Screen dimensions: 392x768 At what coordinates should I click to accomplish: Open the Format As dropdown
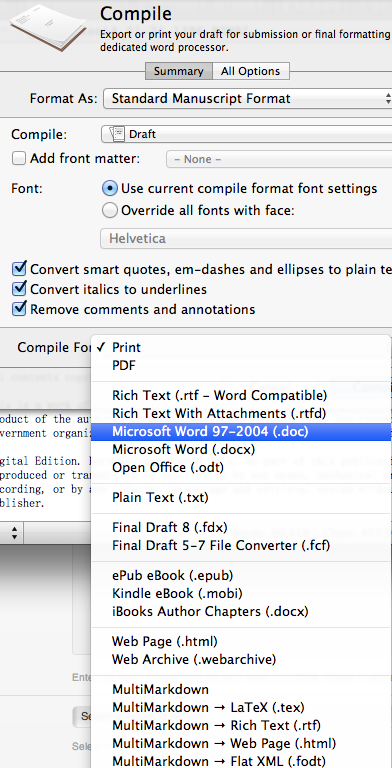click(x=247, y=98)
